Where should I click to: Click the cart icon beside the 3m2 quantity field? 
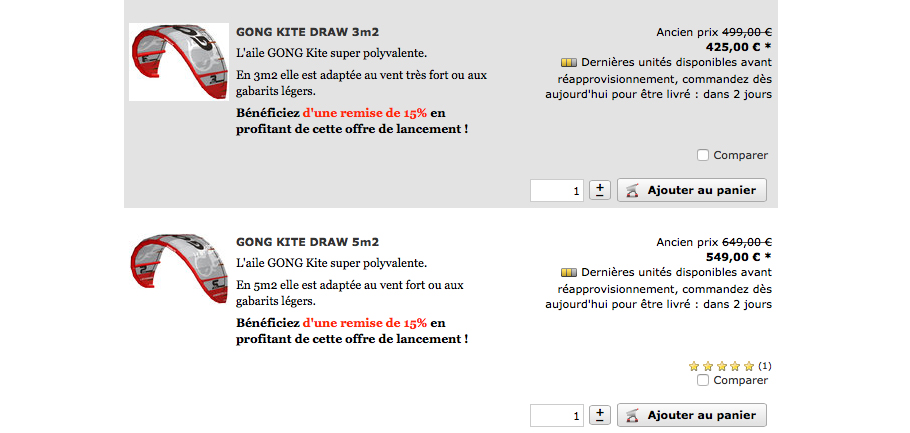pyautogui.click(x=633, y=190)
